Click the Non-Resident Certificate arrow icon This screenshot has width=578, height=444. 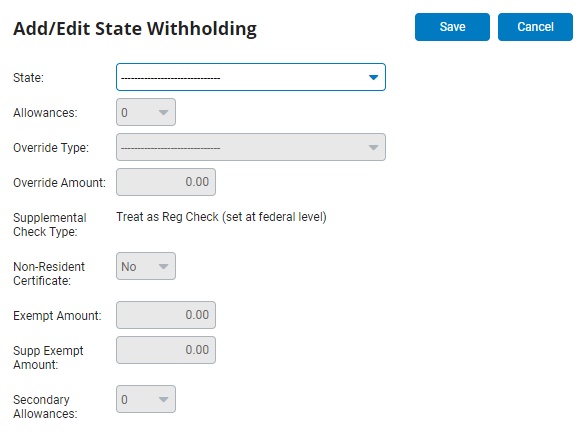click(x=163, y=266)
